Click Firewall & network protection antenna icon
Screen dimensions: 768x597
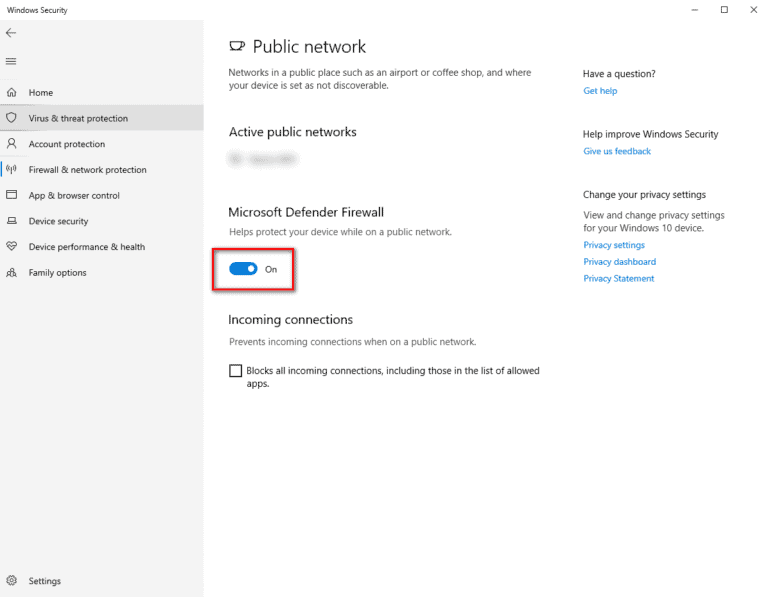(12, 170)
